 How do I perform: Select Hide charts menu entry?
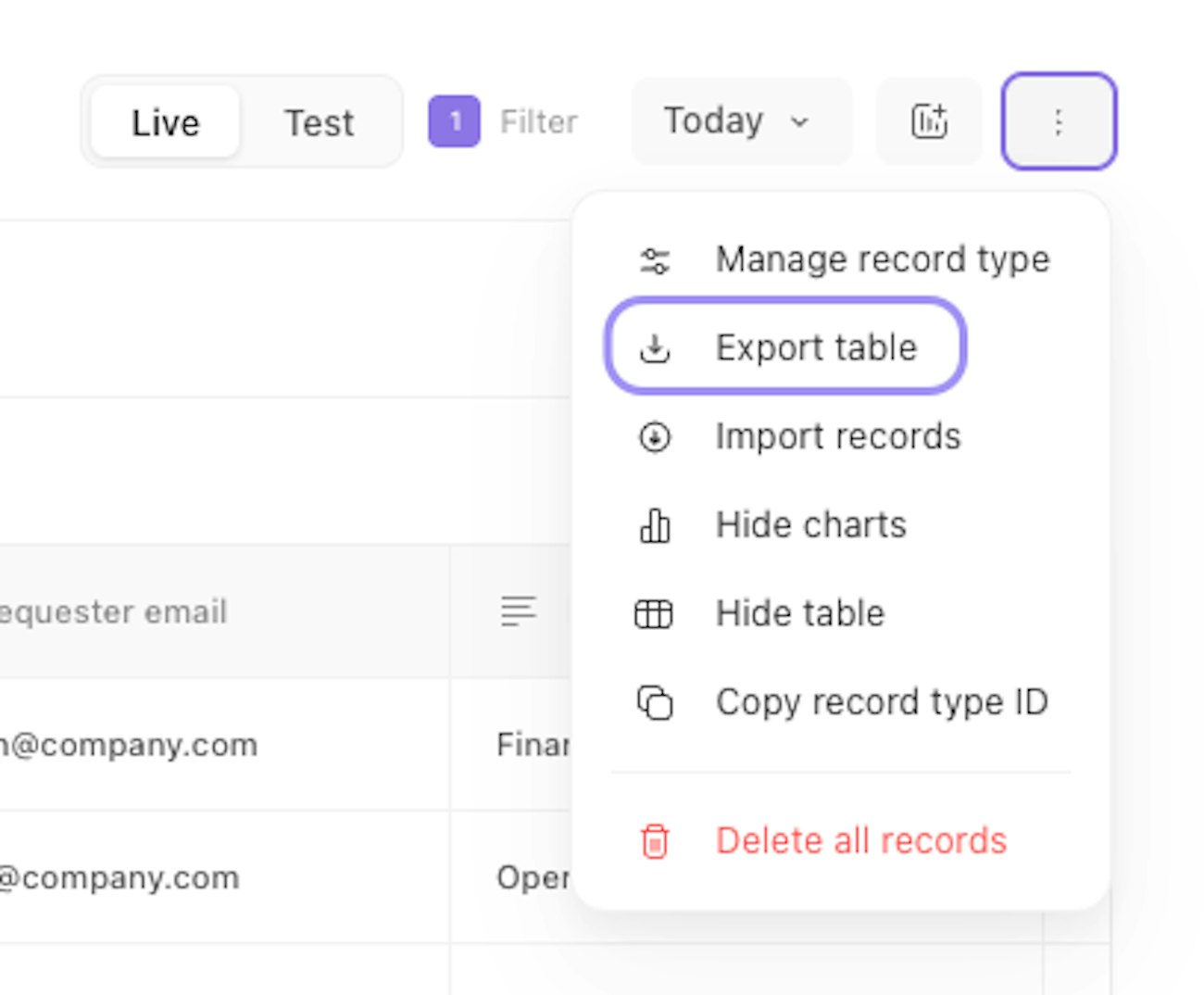[x=810, y=525]
